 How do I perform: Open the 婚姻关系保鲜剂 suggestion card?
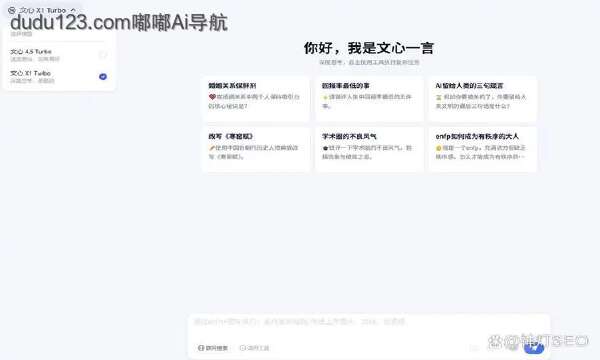coord(256,99)
